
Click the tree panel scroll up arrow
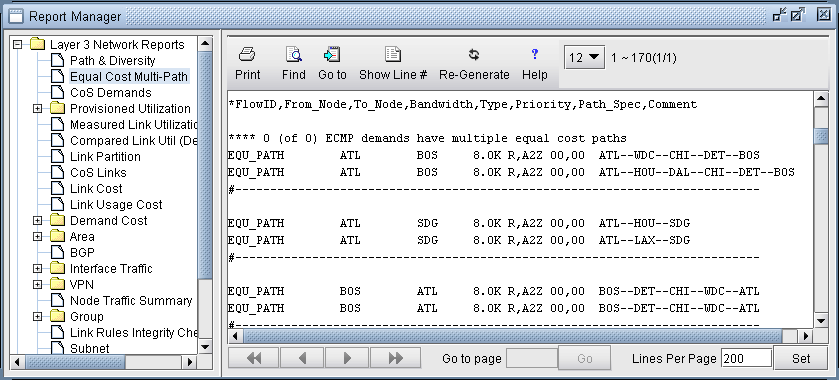point(205,44)
